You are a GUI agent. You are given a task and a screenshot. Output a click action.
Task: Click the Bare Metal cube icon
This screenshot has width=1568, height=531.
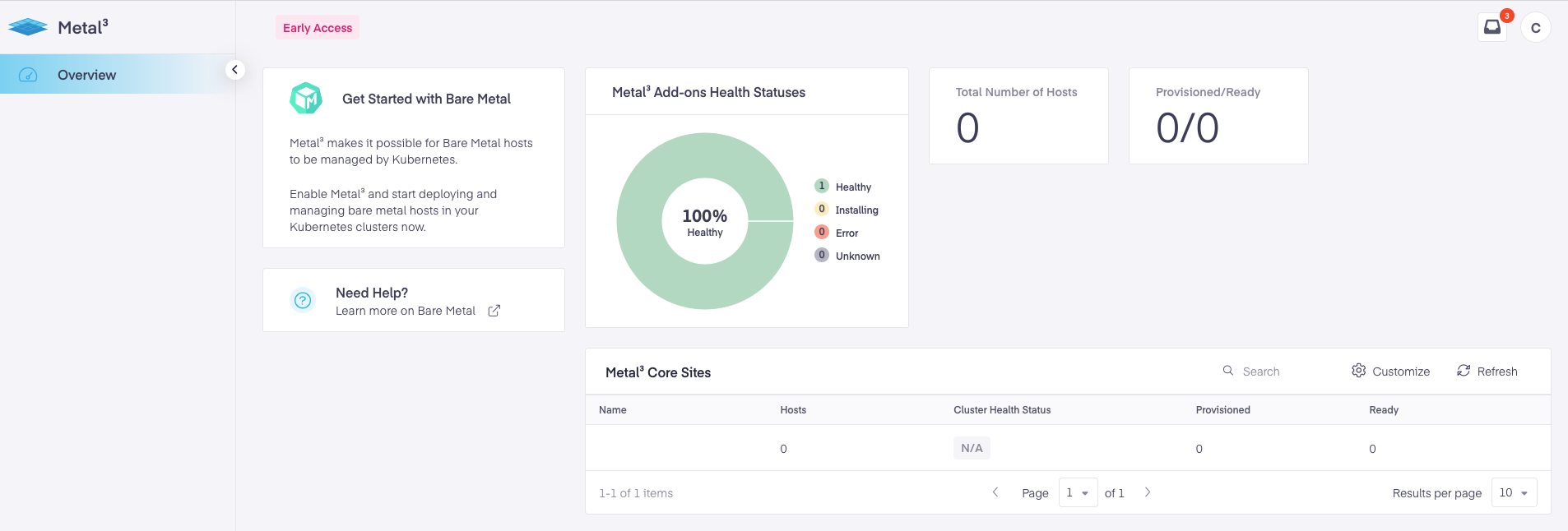click(x=306, y=99)
